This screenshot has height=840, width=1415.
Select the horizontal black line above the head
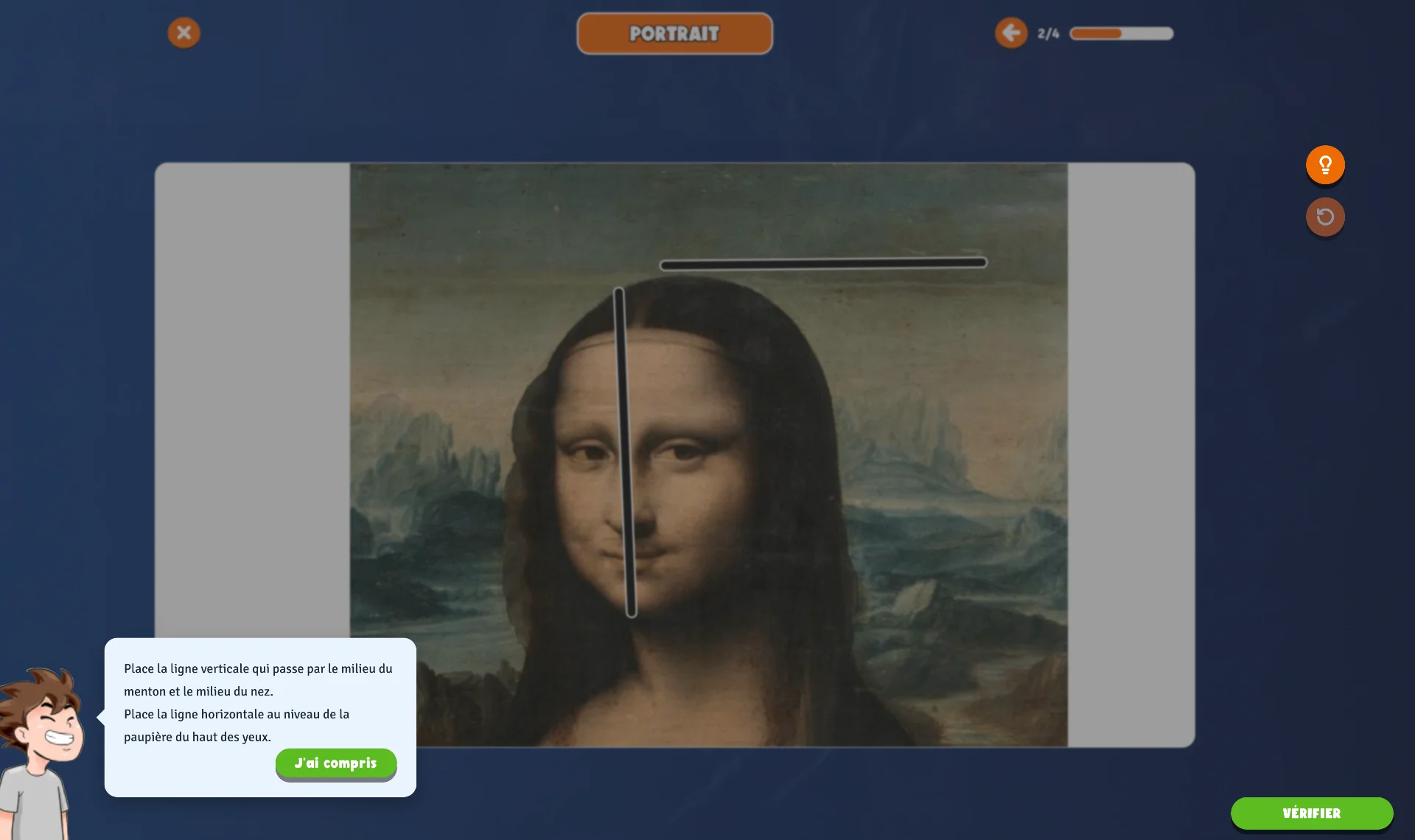coord(823,263)
